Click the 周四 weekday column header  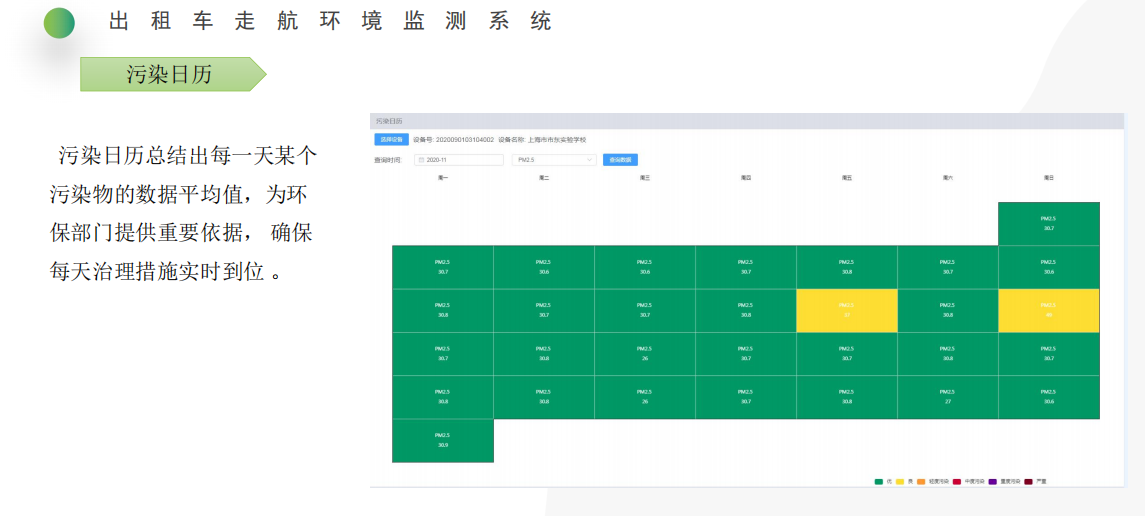746,177
